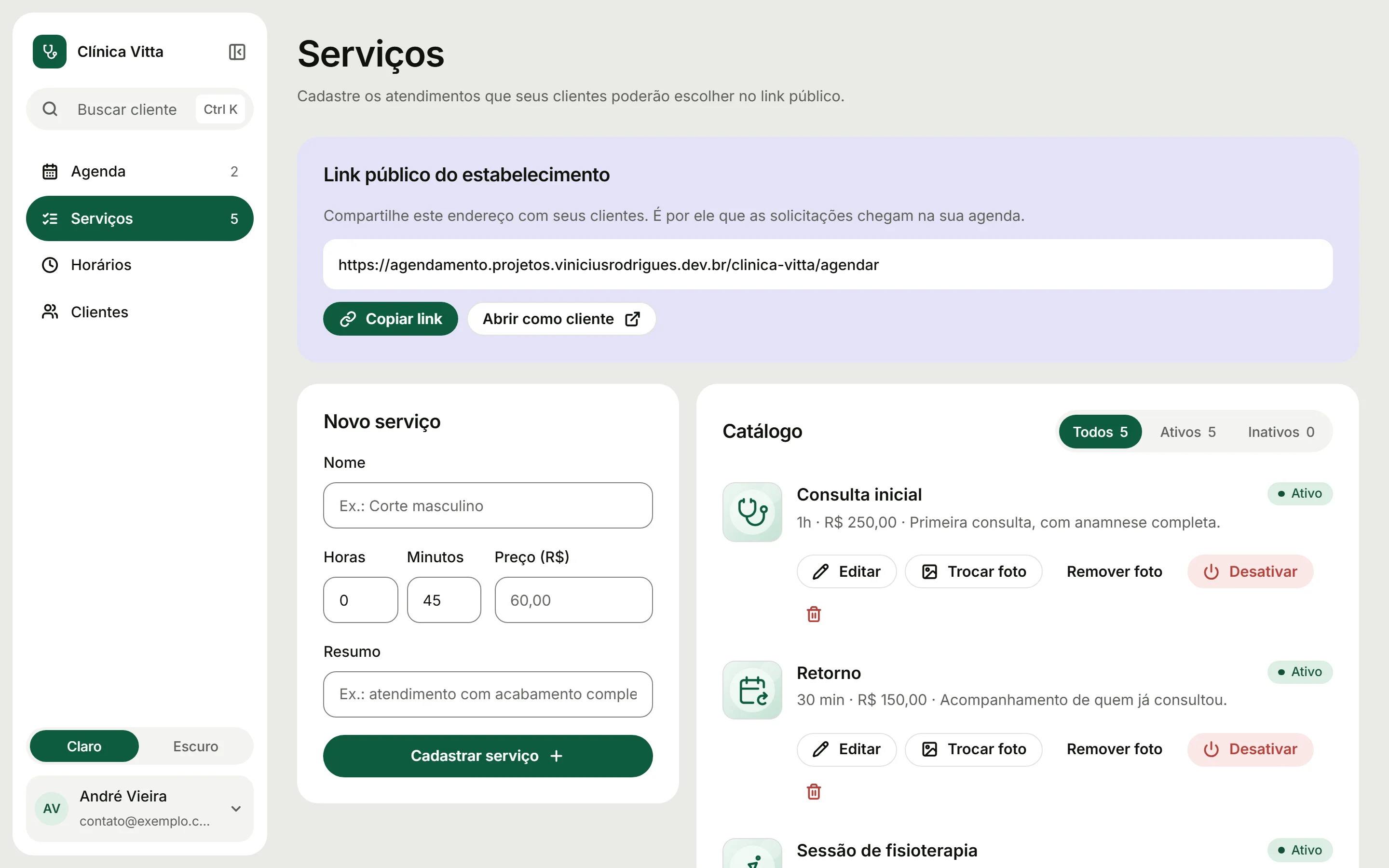
Task: Click the Ativo badge on Consulta inicial
Action: click(x=1299, y=494)
